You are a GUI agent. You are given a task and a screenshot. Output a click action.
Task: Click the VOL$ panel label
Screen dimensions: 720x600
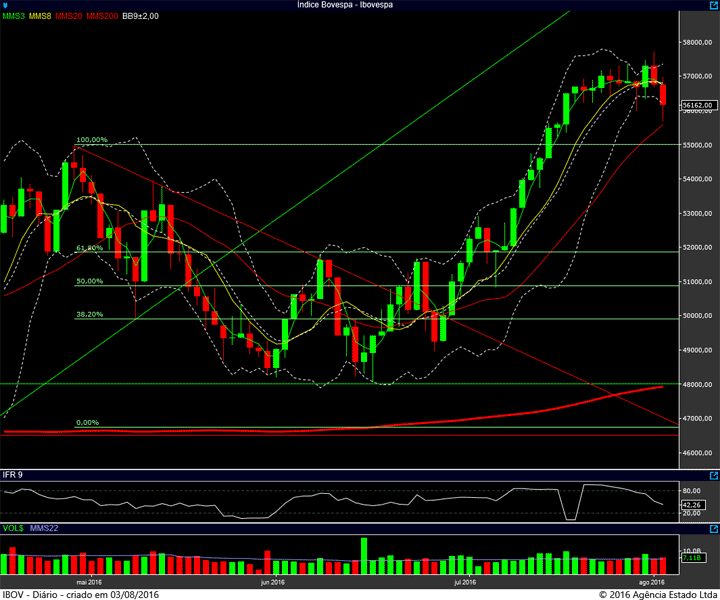[x=13, y=528]
